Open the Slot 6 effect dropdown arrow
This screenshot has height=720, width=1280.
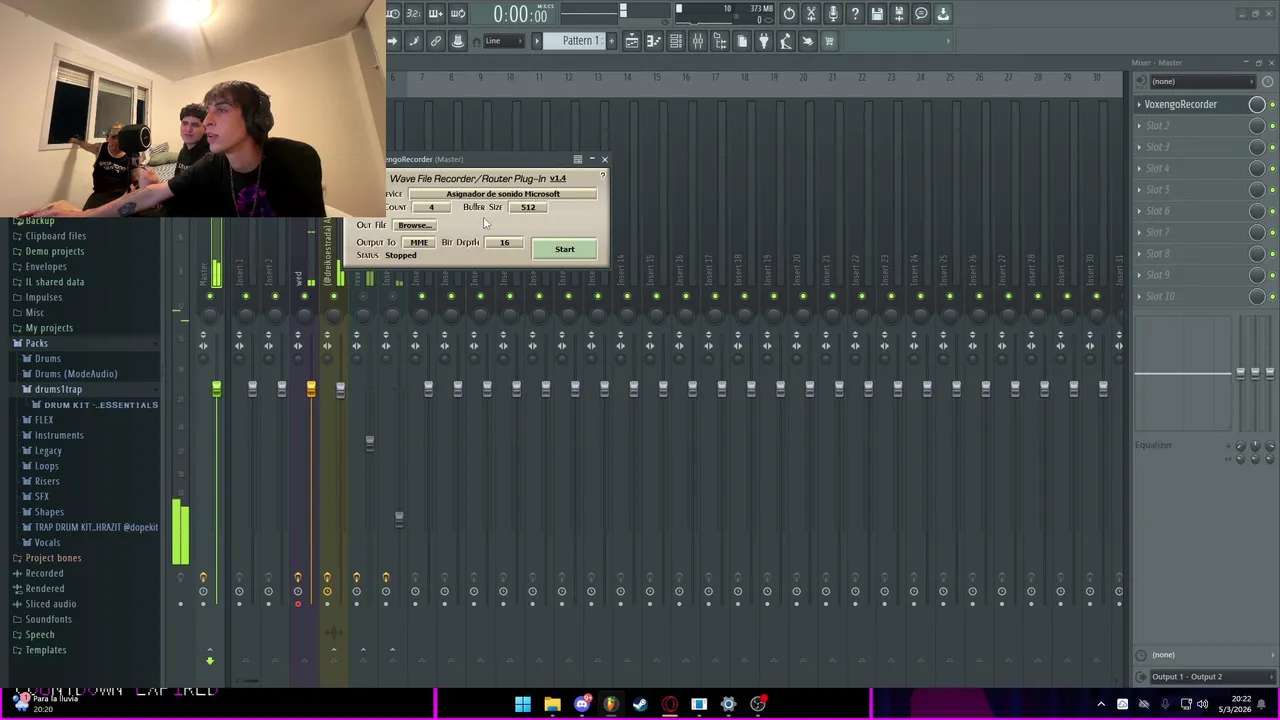[x=1139, y=211]
